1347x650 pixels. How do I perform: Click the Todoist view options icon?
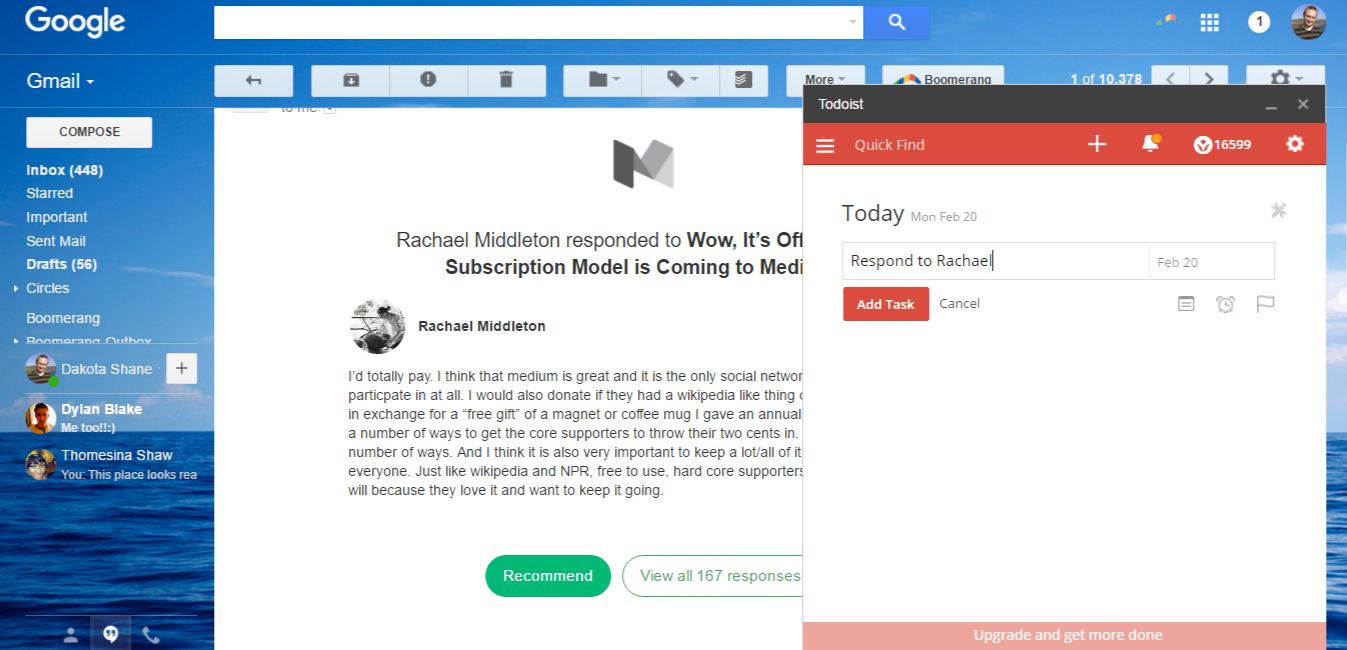(1278, 210)
